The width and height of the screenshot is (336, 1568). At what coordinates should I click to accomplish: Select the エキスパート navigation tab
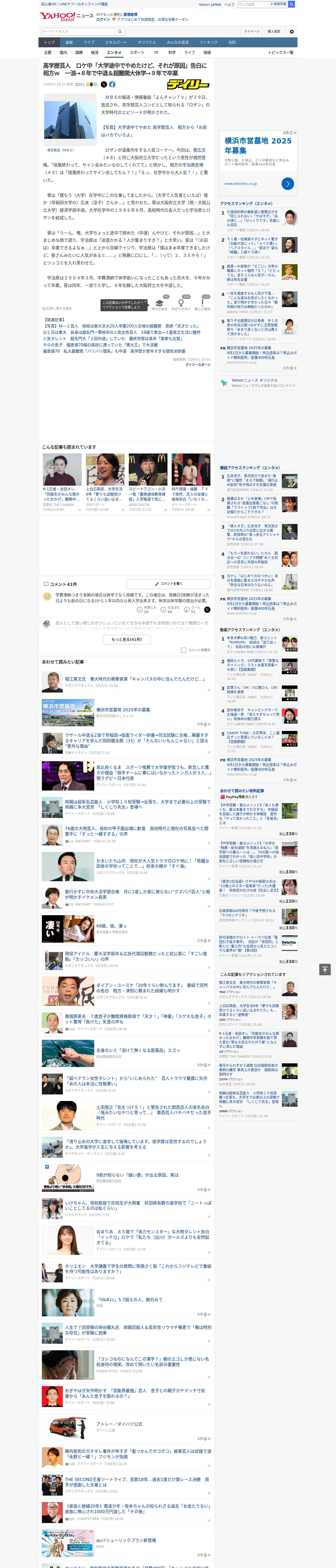point(116,42)
